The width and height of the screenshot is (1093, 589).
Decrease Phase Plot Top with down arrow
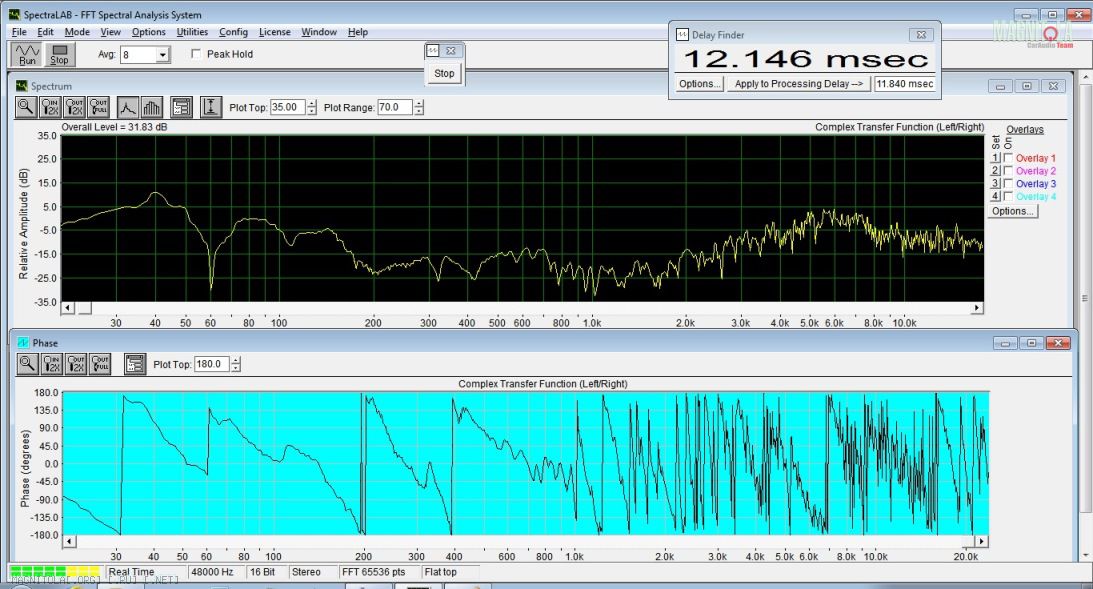click(x=236, y=367)
